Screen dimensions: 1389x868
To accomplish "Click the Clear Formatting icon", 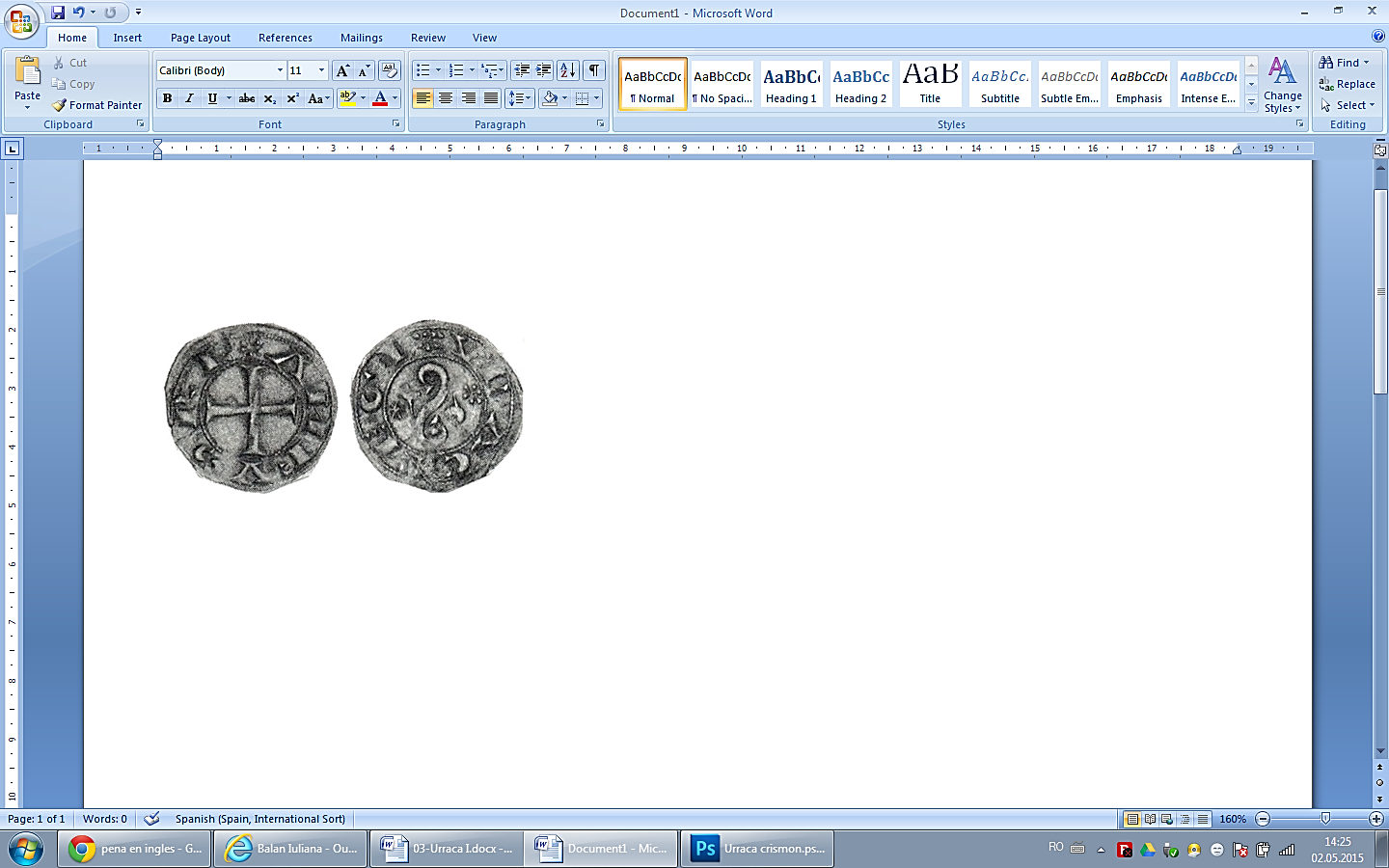I will tap(390, 70).
